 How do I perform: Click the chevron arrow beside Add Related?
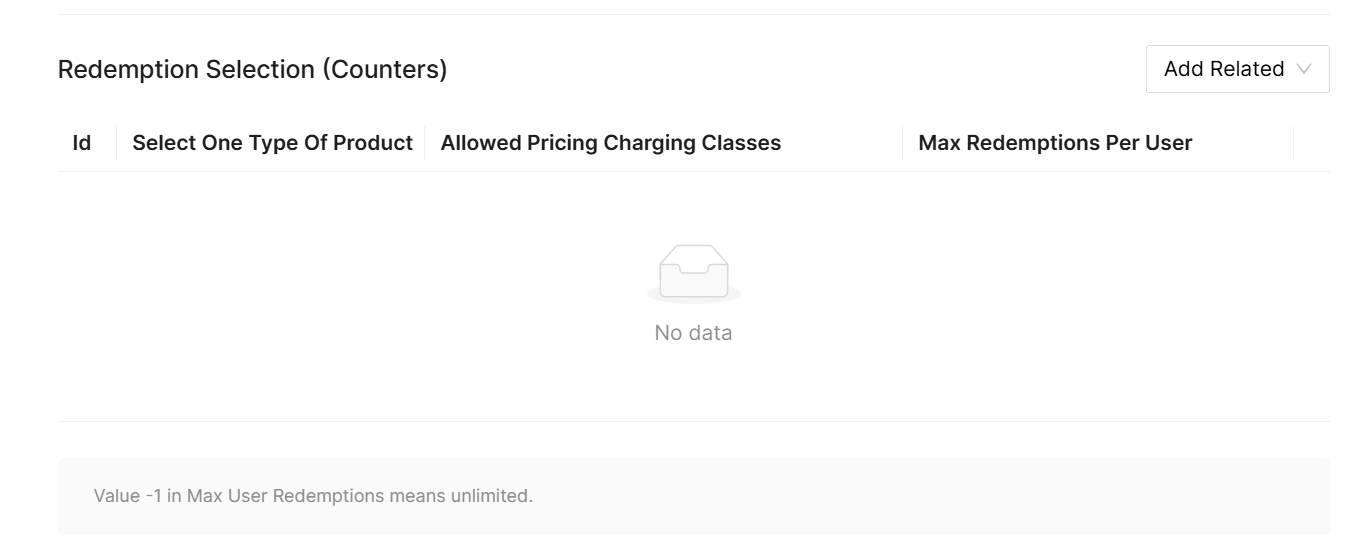[x=1303, y=70]
